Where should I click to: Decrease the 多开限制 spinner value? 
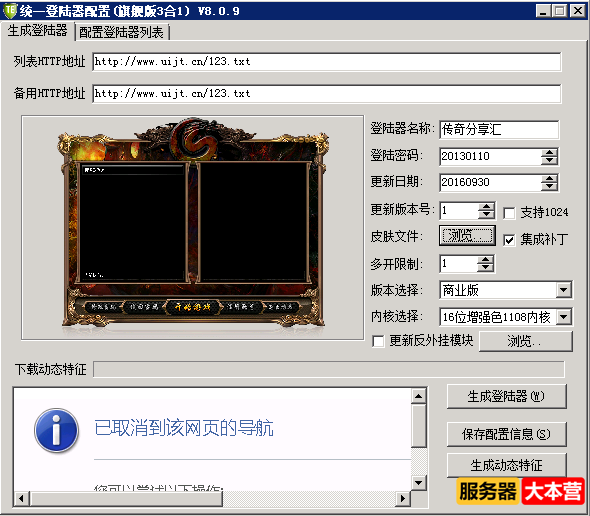[485, 268]
